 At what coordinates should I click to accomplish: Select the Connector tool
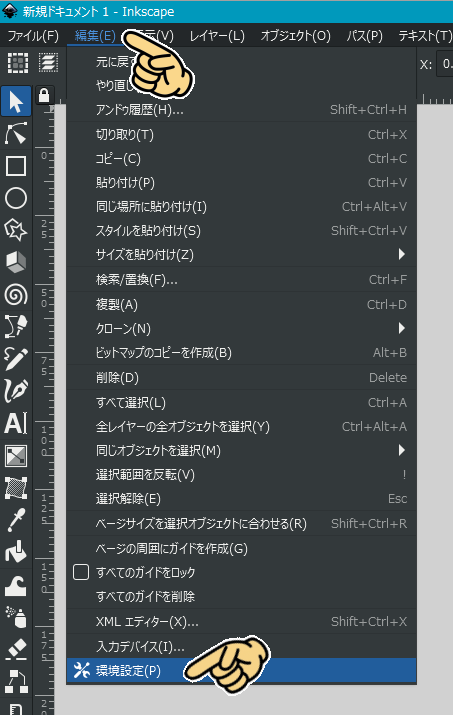16,681
